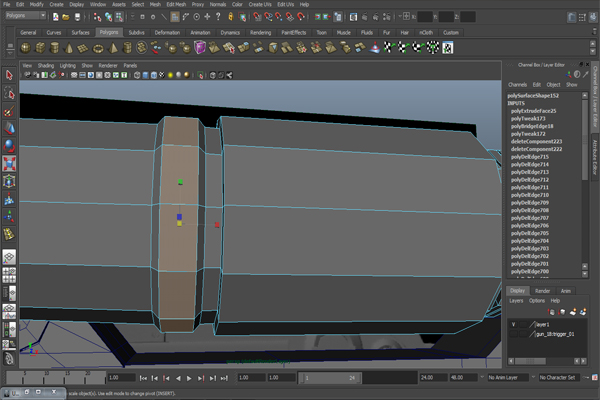Viewport: 600px width, 400px height.
Task: Create a polygon pyramid from the shelf
Action: point(113,48)
